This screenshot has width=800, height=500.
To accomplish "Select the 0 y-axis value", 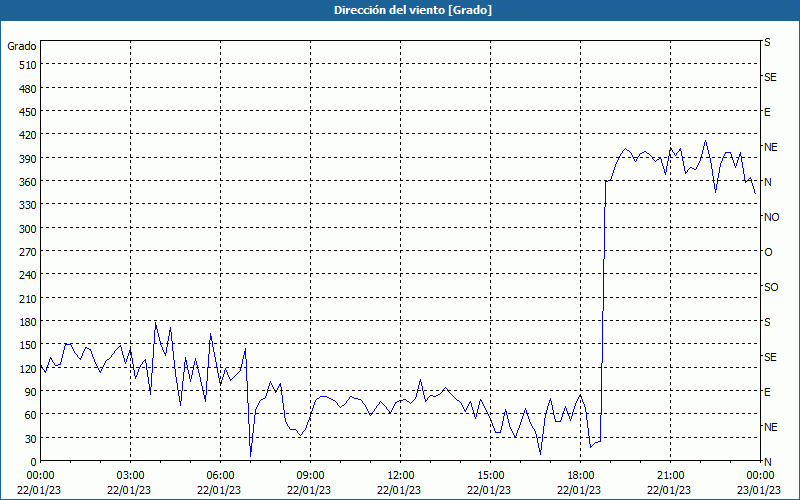I will point(34,462).
